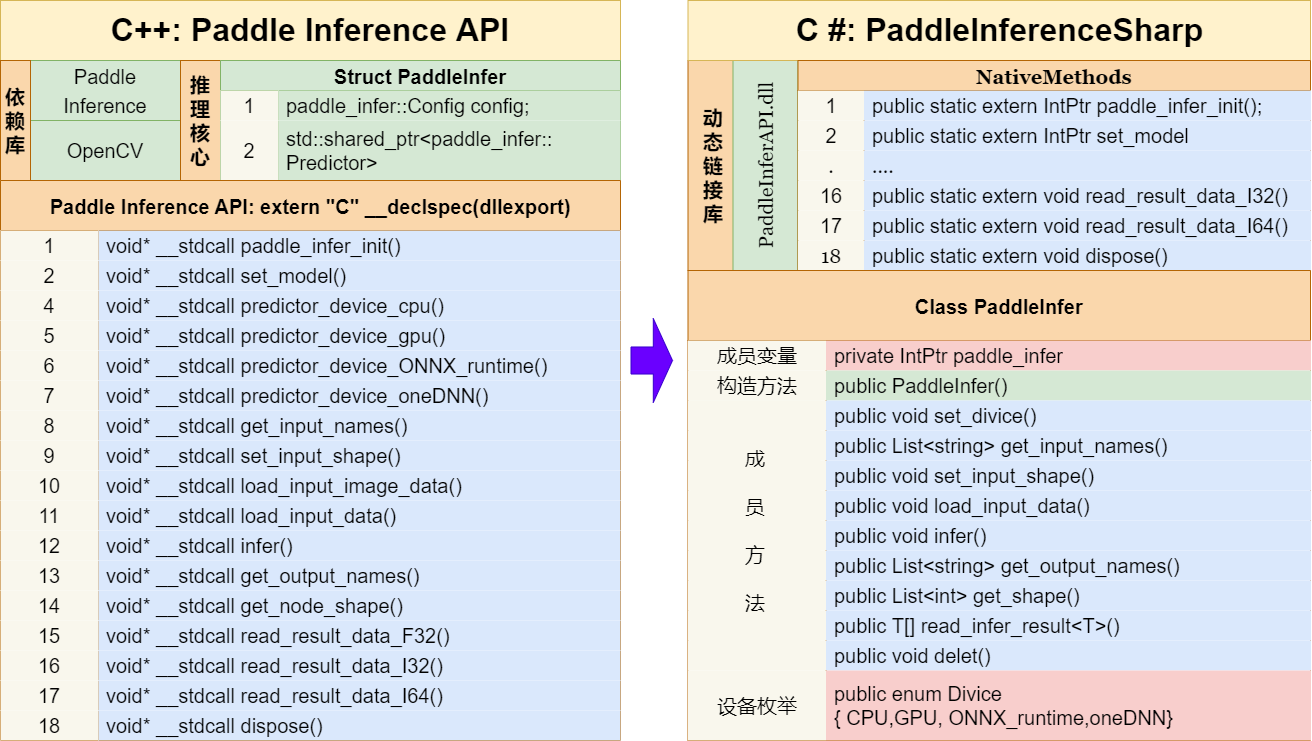Select 'public List<int> get_shape()' method
Screen dimensions: 1312x741
[1068, 596]
